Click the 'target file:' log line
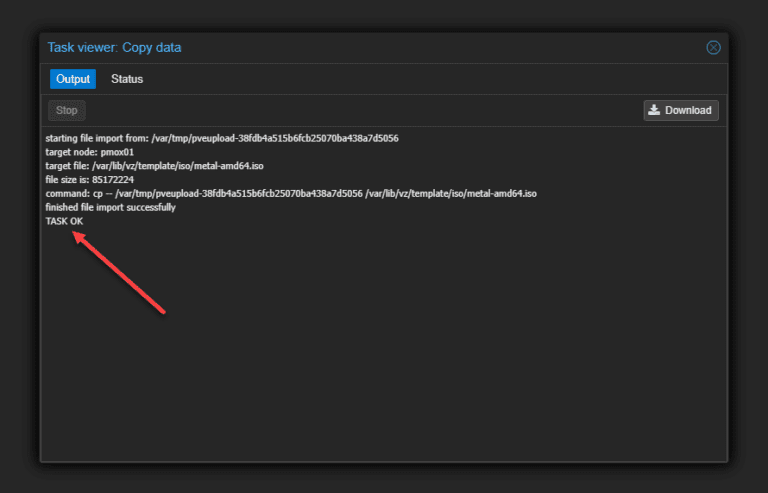The image size is (768, 493). pos(154,166)
